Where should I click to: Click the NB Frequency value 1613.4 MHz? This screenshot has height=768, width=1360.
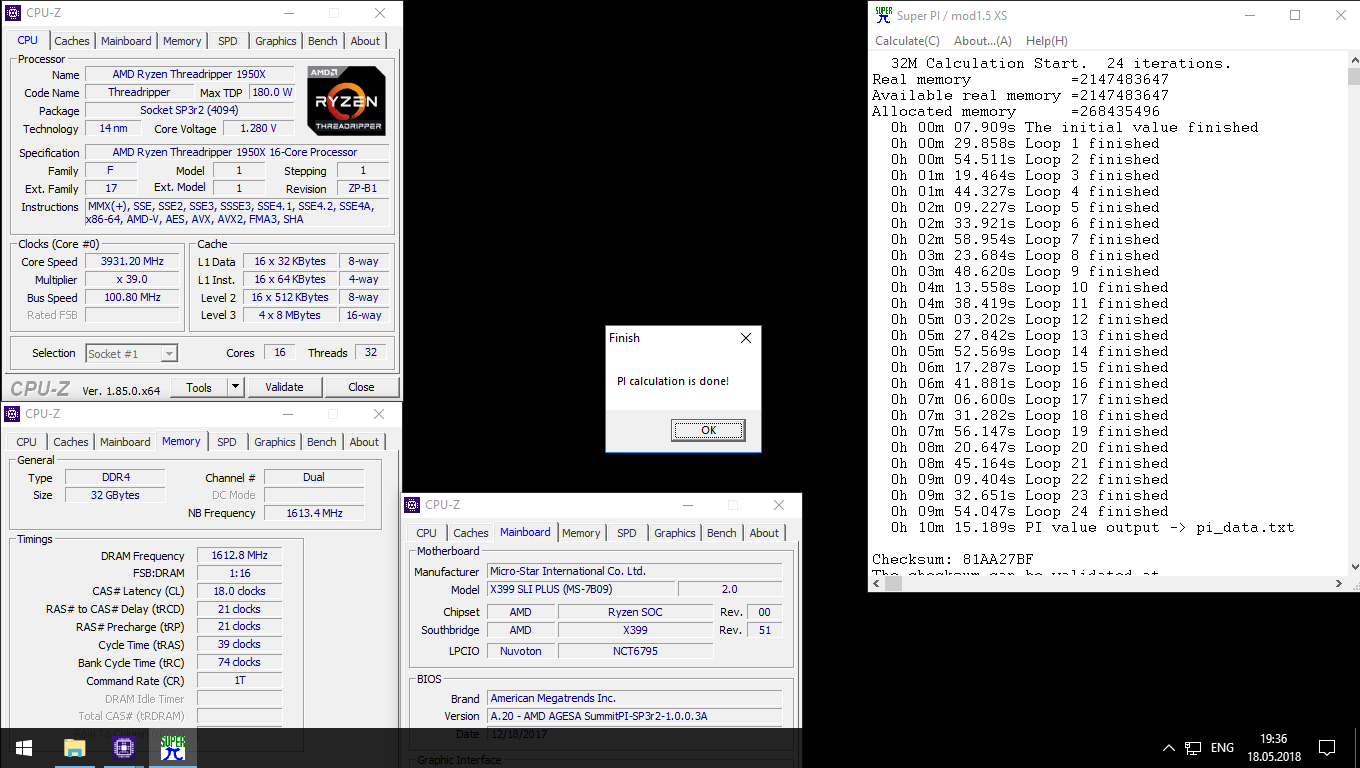[314, 513]
